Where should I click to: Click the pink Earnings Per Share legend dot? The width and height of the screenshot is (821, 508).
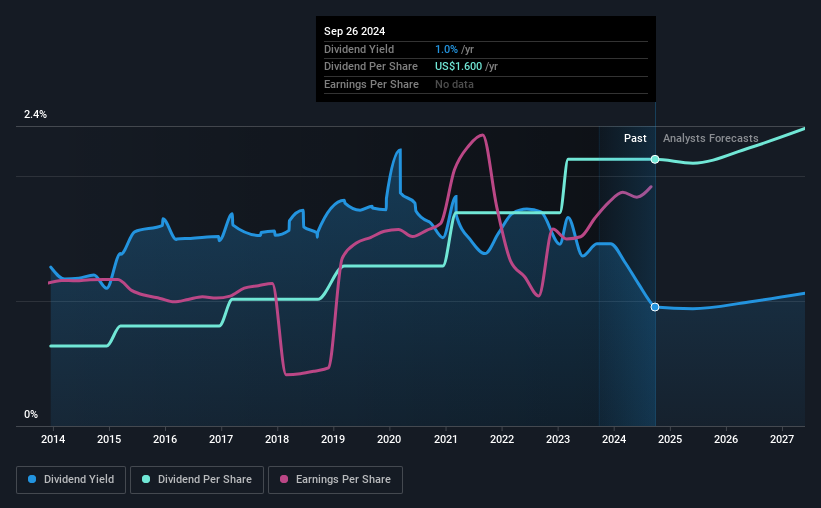pos(284,479)
